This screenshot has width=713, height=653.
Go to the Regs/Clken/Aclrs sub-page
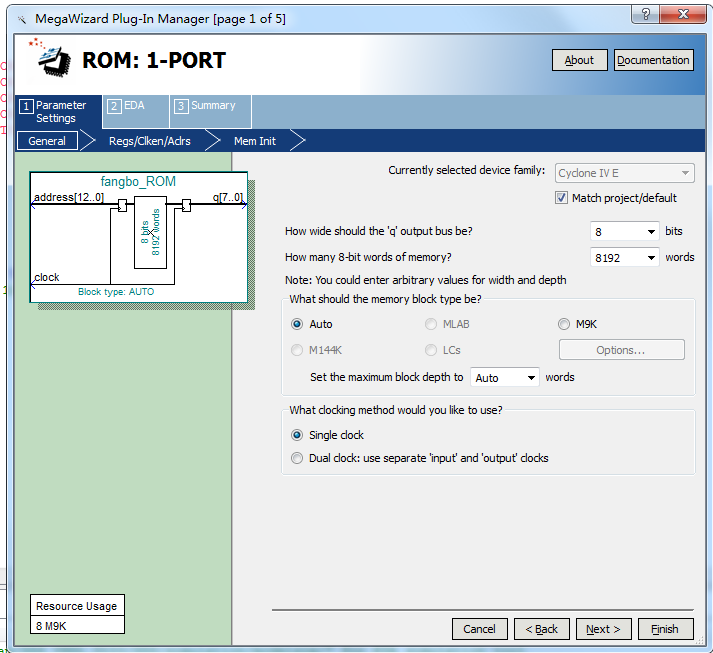coord(150,141)
